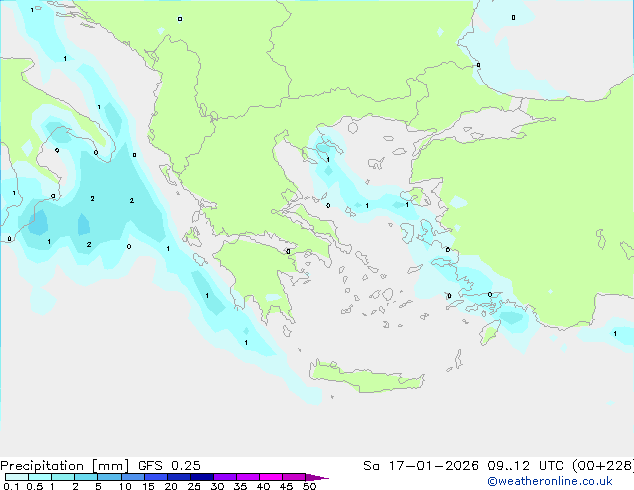Click the '10' legend scale number

click(x=125, y=486)
